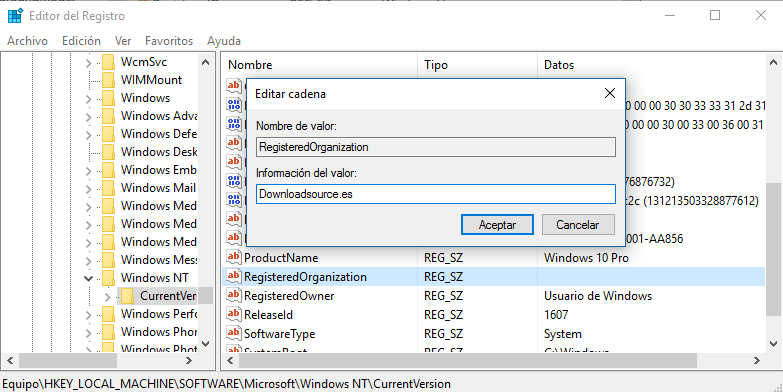Click the ProductName string value icon

tap(234, 258)
